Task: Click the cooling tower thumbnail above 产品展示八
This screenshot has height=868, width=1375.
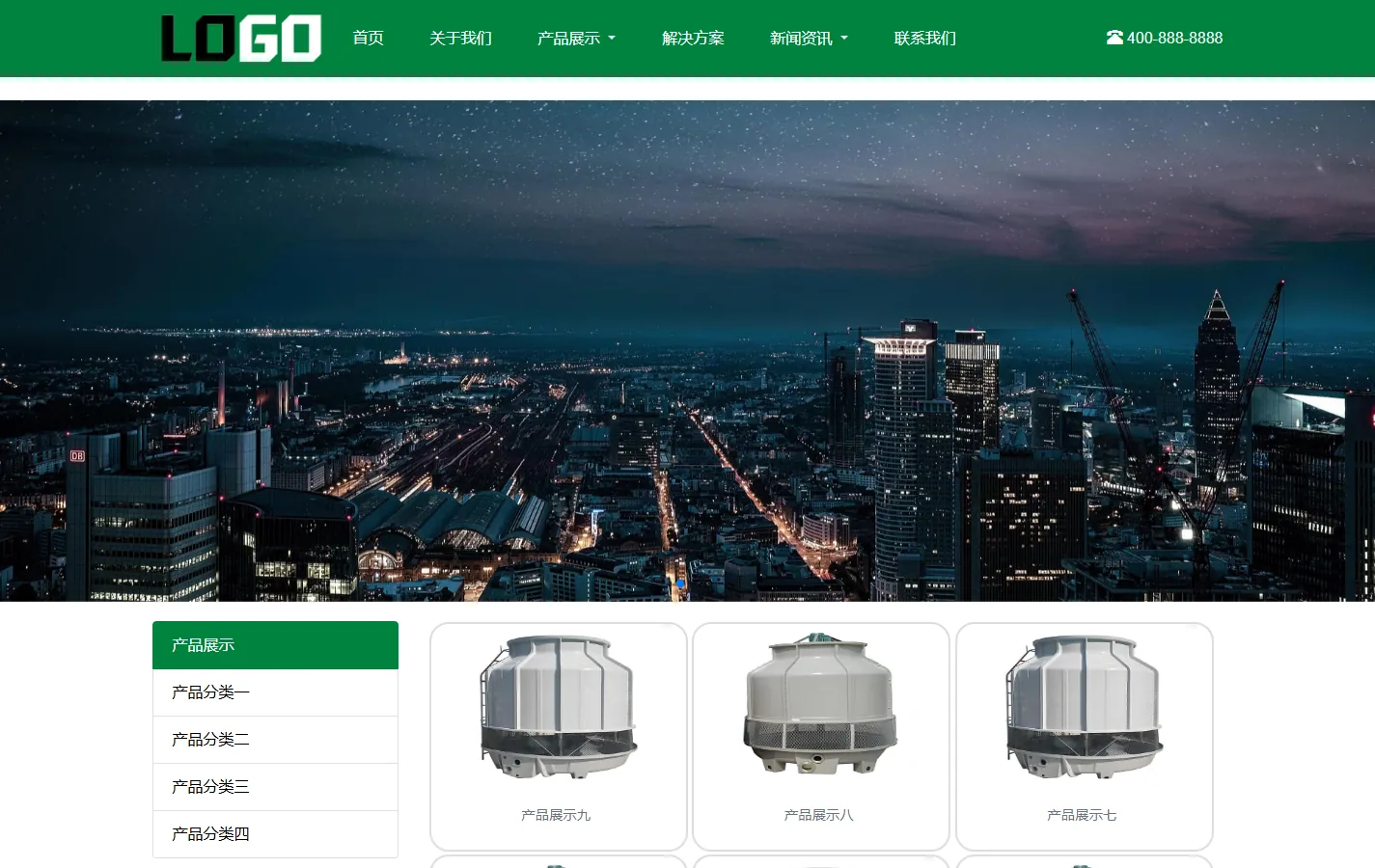Action: [821, 704]
